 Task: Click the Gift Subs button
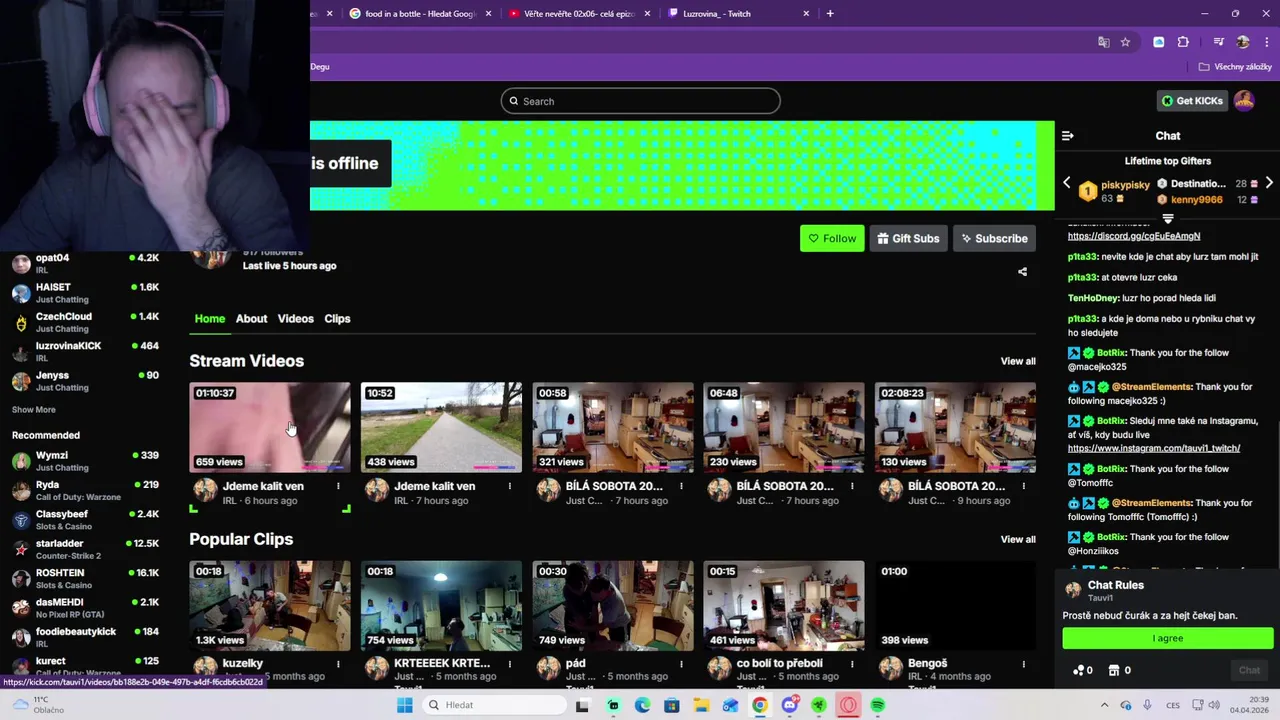[x=909, y=238]
